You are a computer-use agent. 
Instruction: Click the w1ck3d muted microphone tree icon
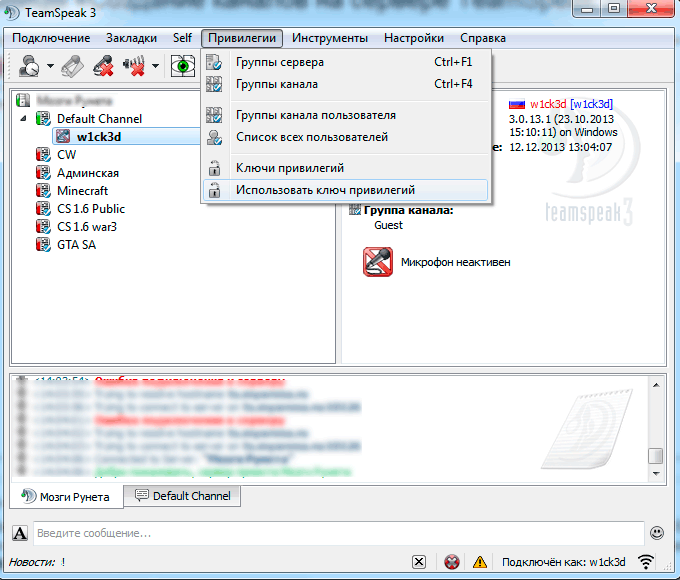coord(63,136)
